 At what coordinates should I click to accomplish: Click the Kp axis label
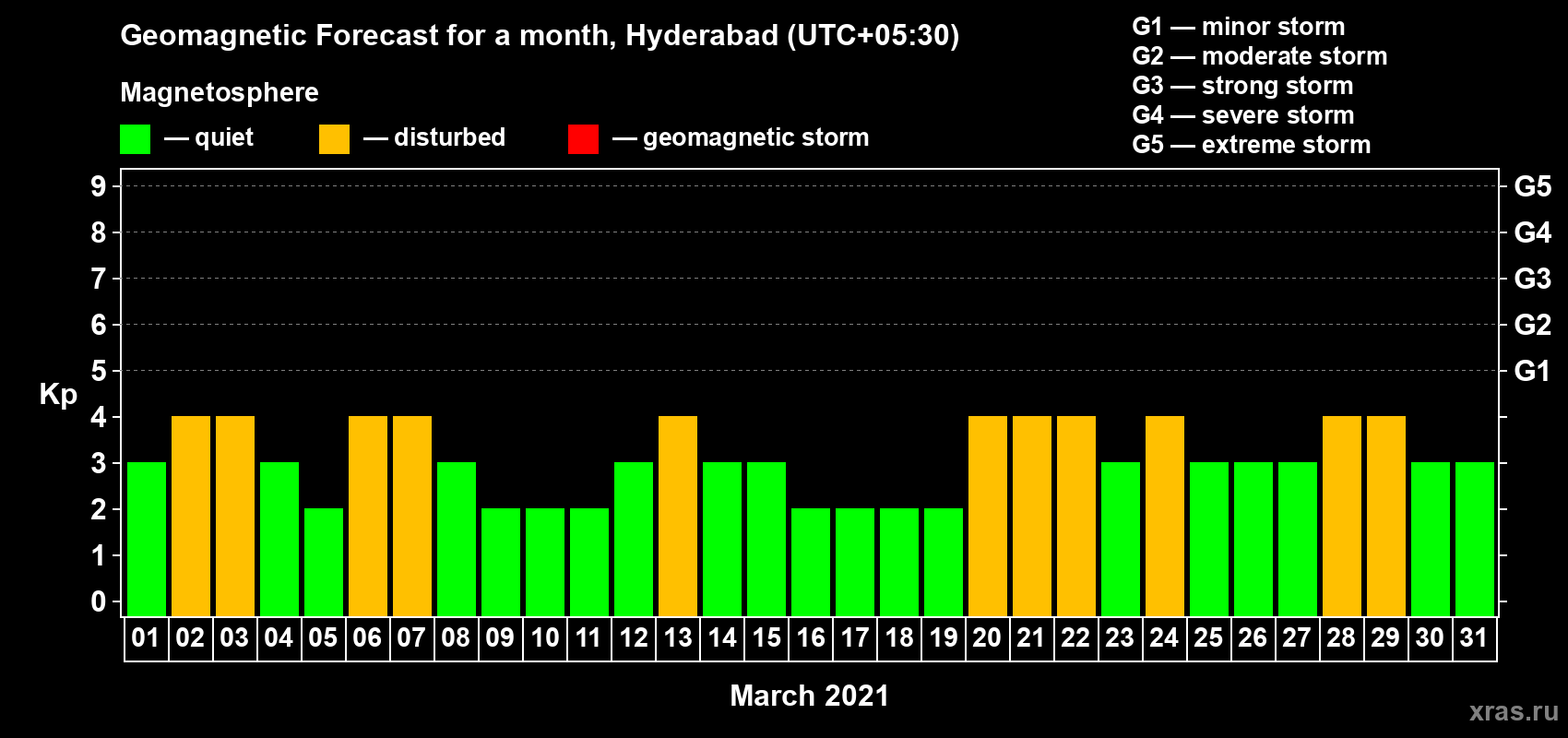tap(58, 395)
